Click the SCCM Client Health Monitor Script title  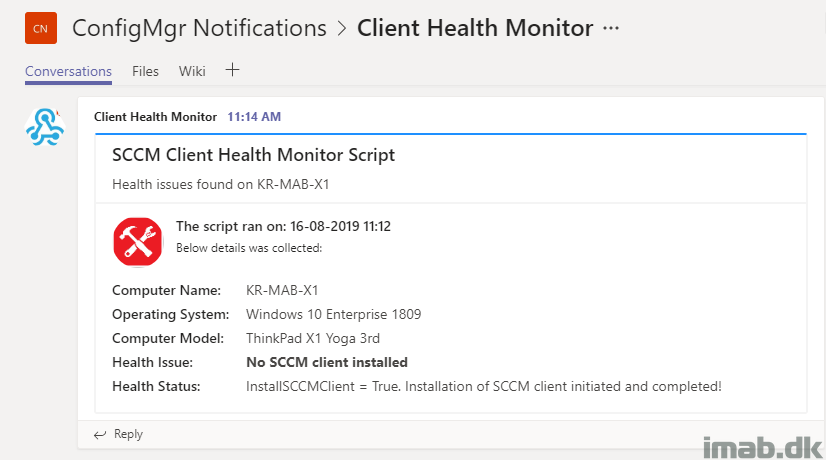click(x=253, y=155)
